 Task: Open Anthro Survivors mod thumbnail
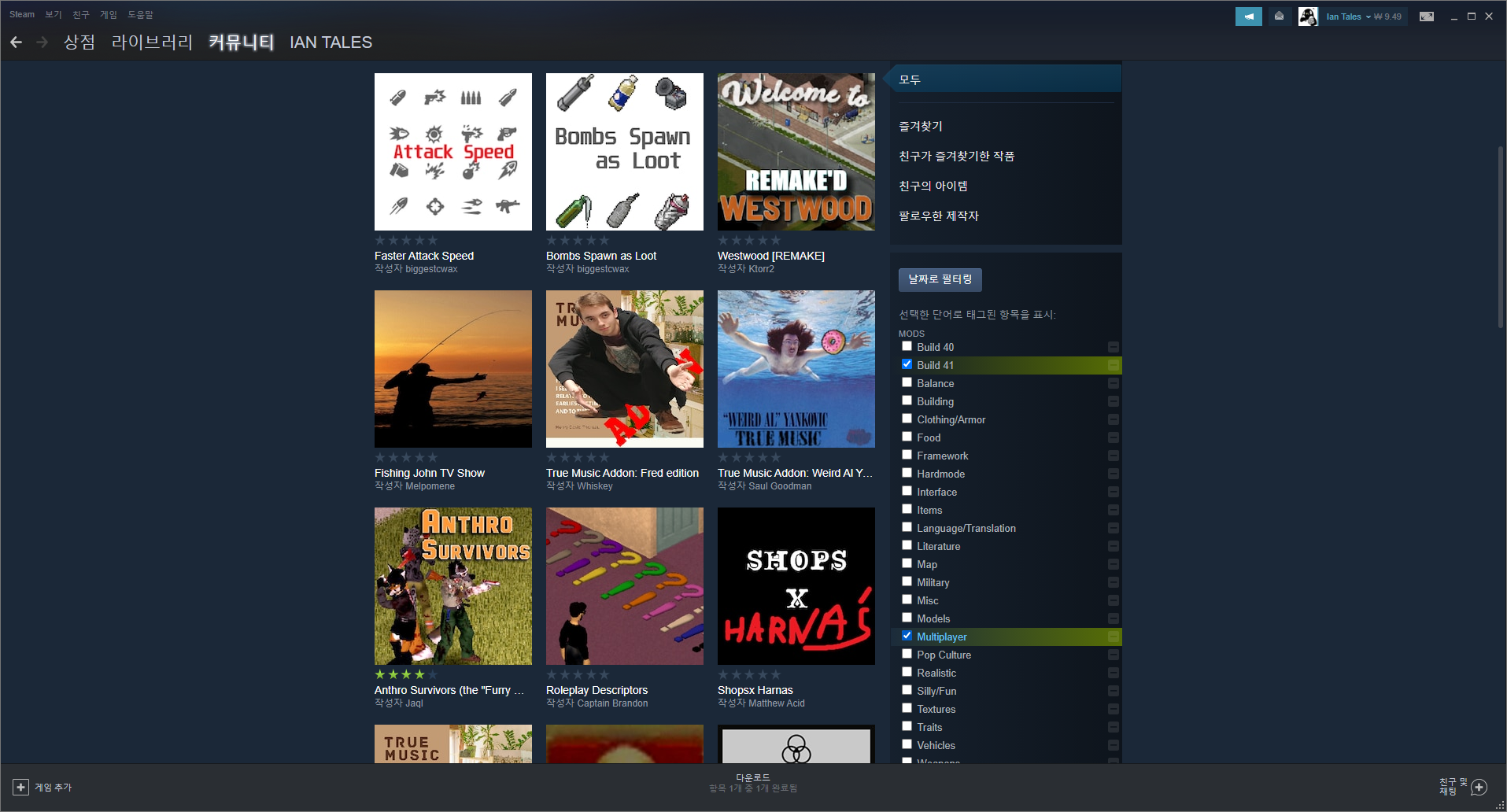453,586
